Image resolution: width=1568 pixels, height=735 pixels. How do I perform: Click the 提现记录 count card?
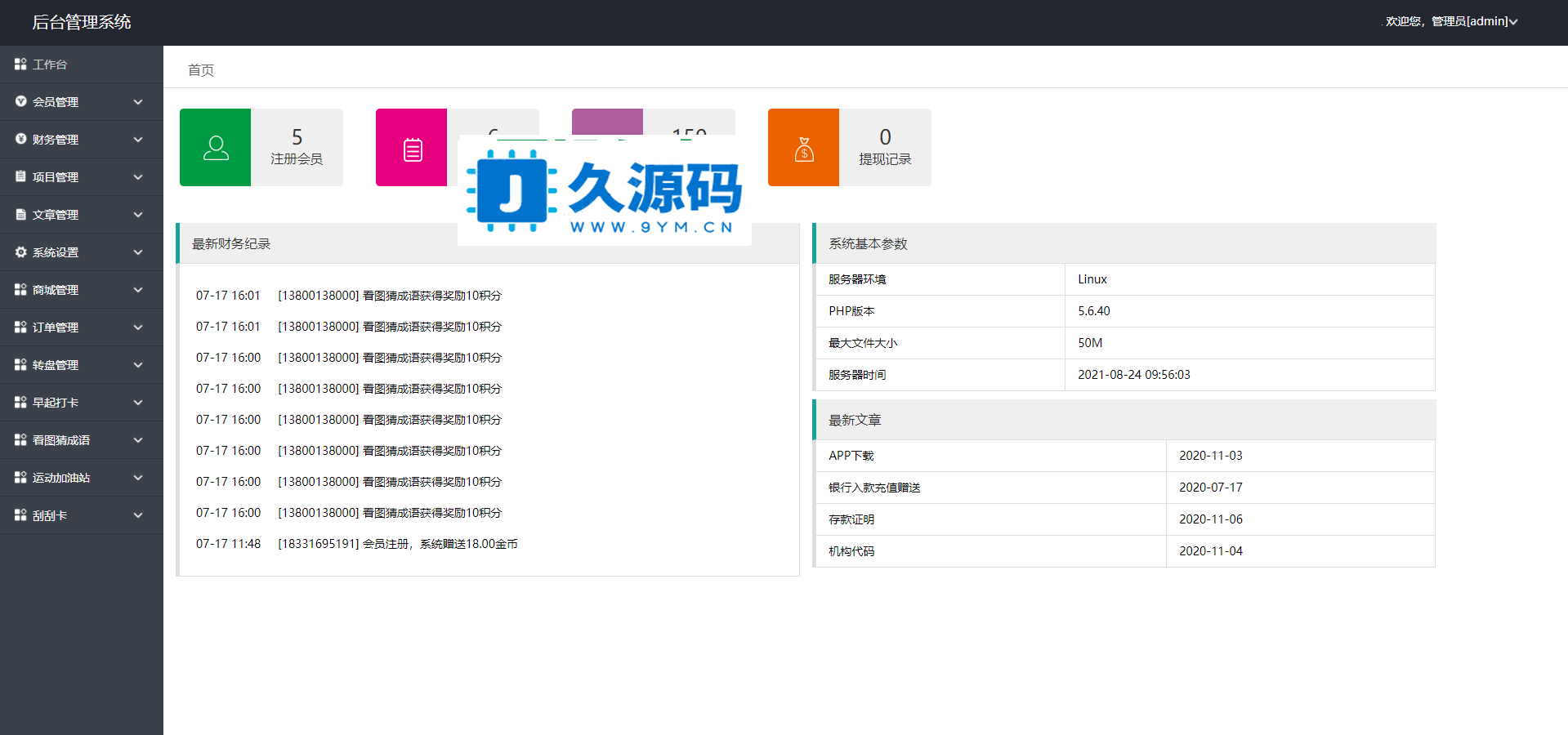point(885,148)
